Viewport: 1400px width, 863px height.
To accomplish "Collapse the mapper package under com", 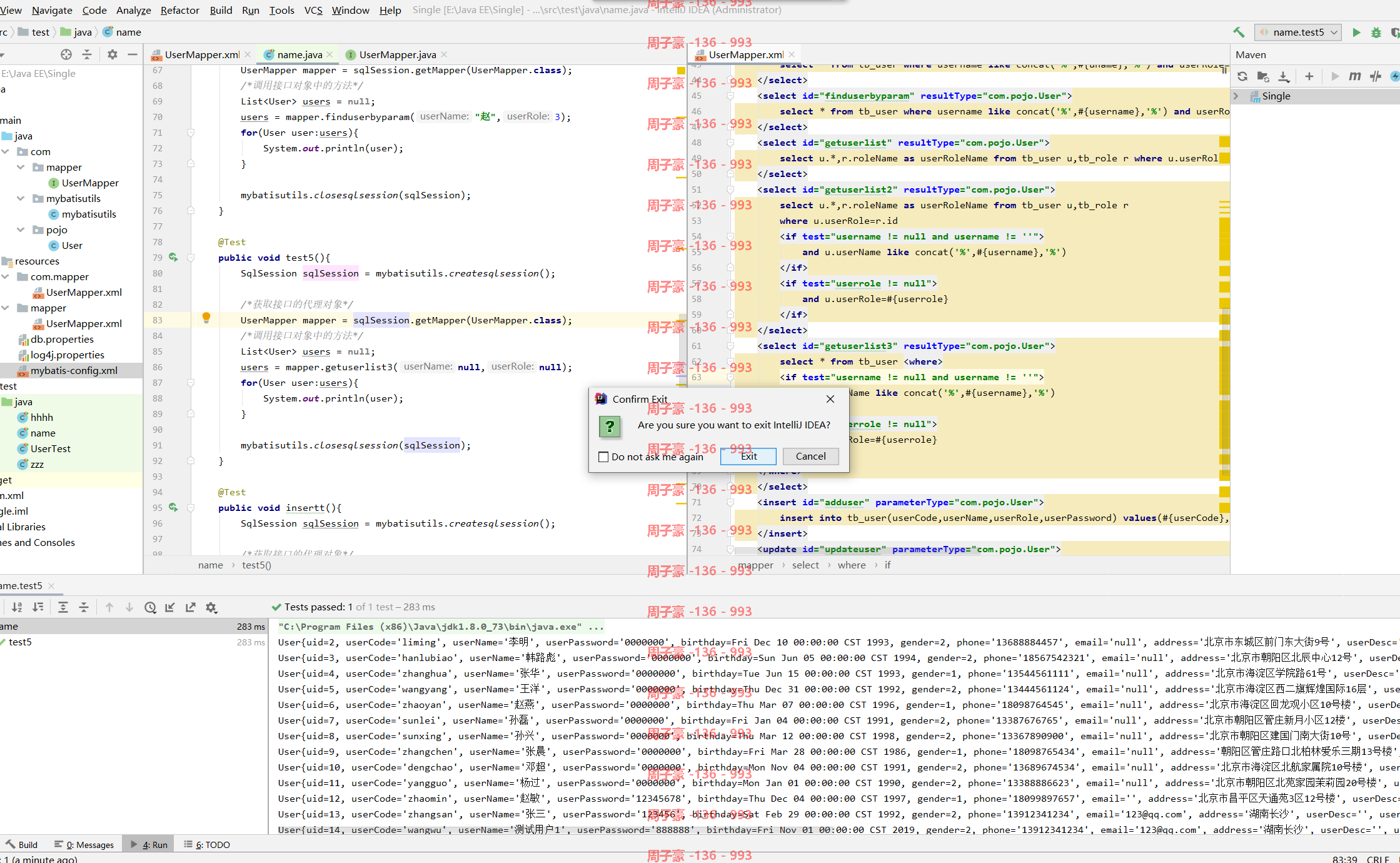I will pos(21,168).
